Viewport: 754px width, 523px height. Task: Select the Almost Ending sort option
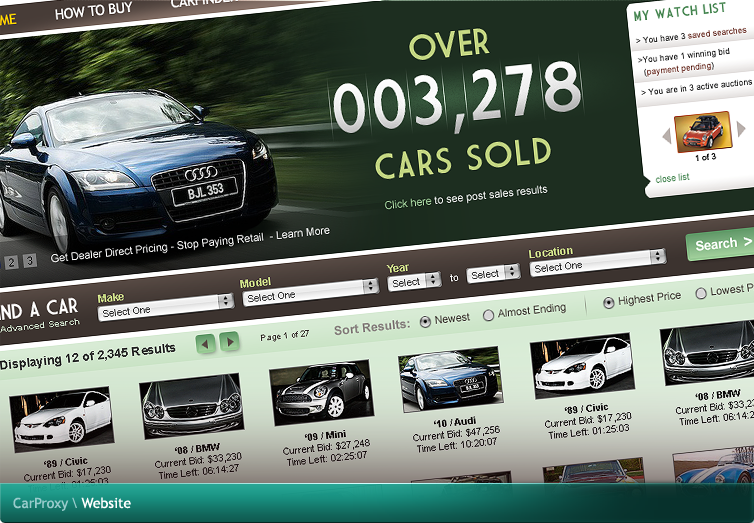pyautogui.click(x=524, y=311)
